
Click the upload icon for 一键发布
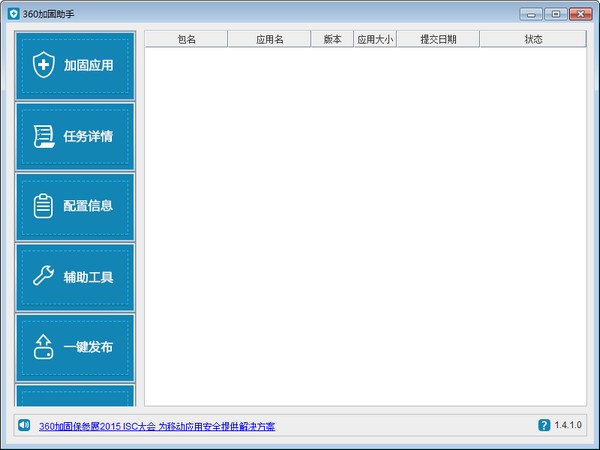tap(43, 348)
